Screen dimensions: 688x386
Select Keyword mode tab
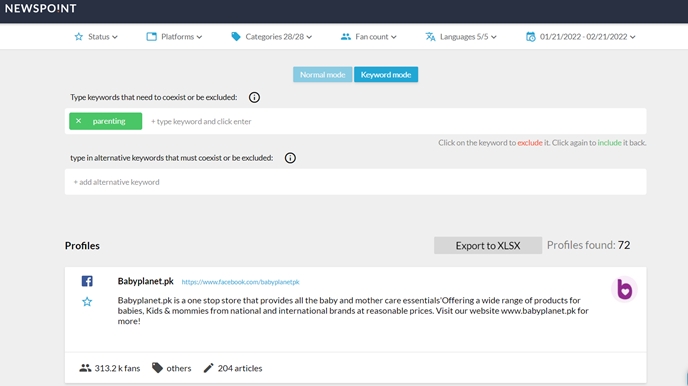(386, 75)
